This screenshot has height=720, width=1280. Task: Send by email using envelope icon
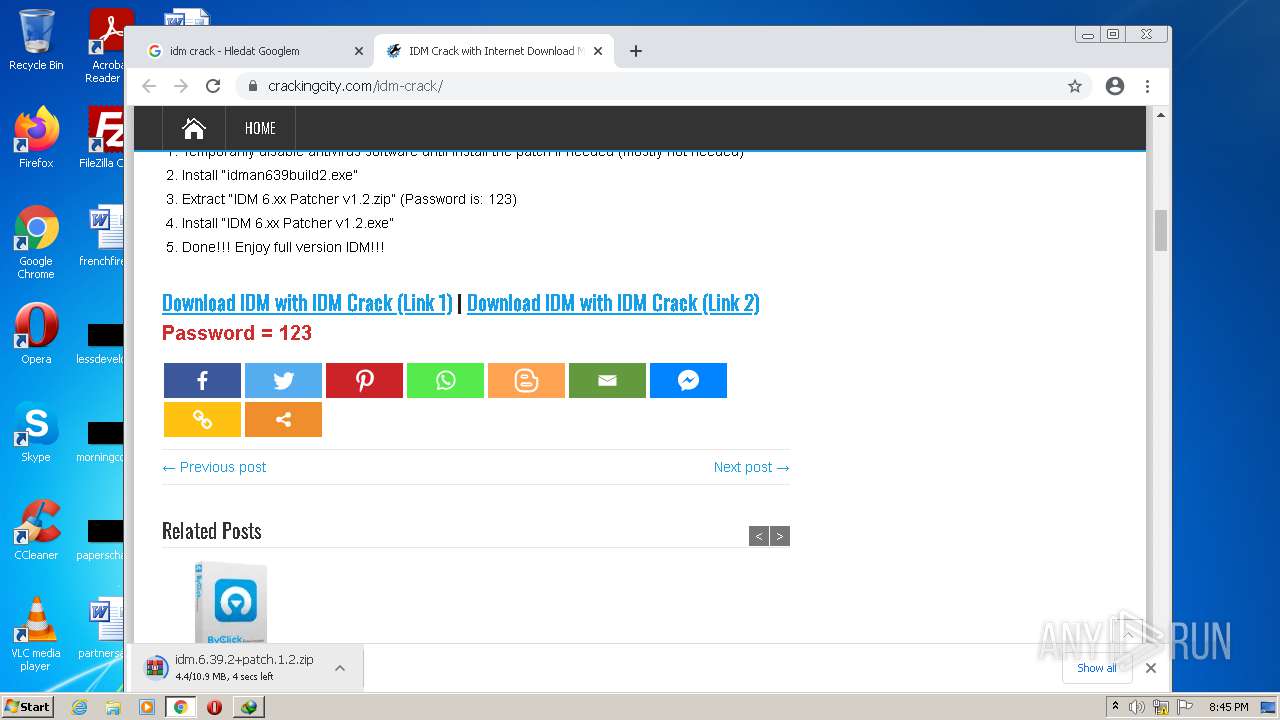[x=607, y=380]
